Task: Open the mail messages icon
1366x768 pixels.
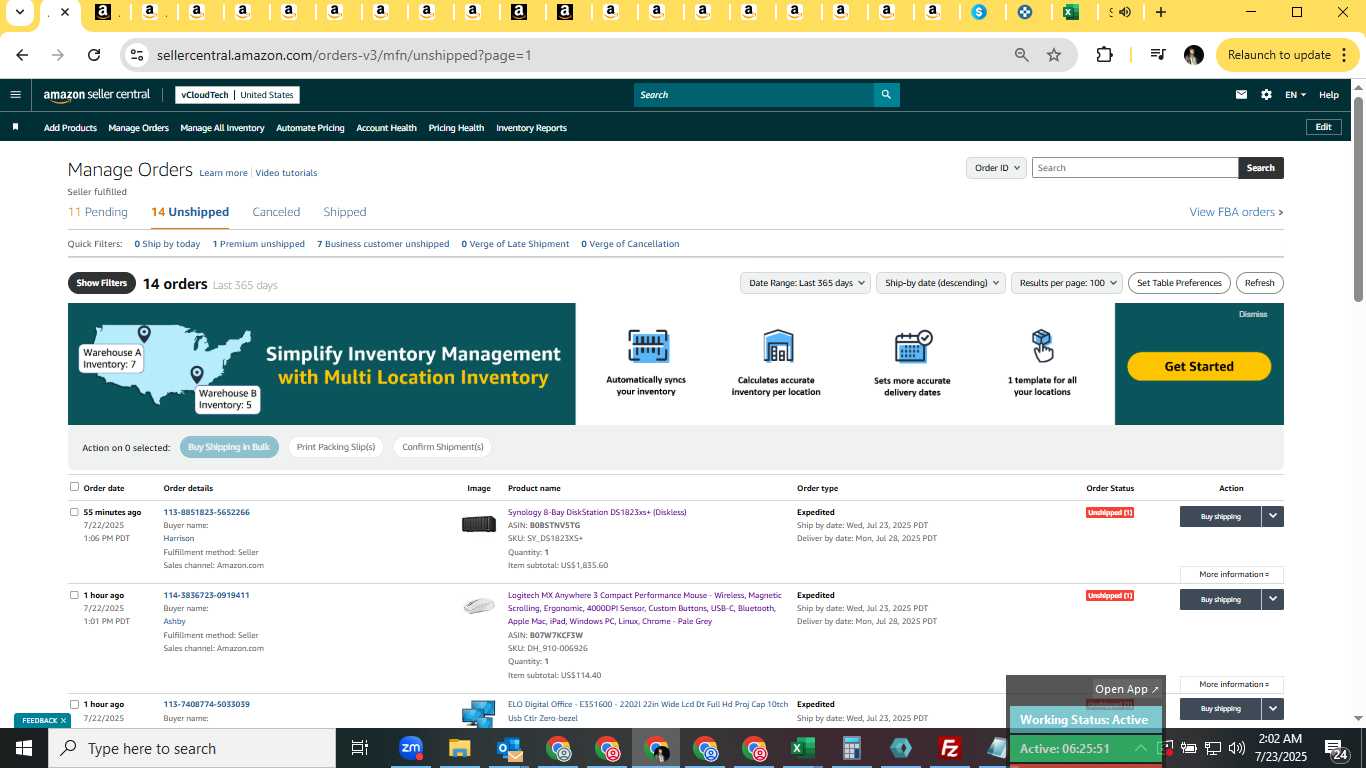Action: coord(1241,95)
